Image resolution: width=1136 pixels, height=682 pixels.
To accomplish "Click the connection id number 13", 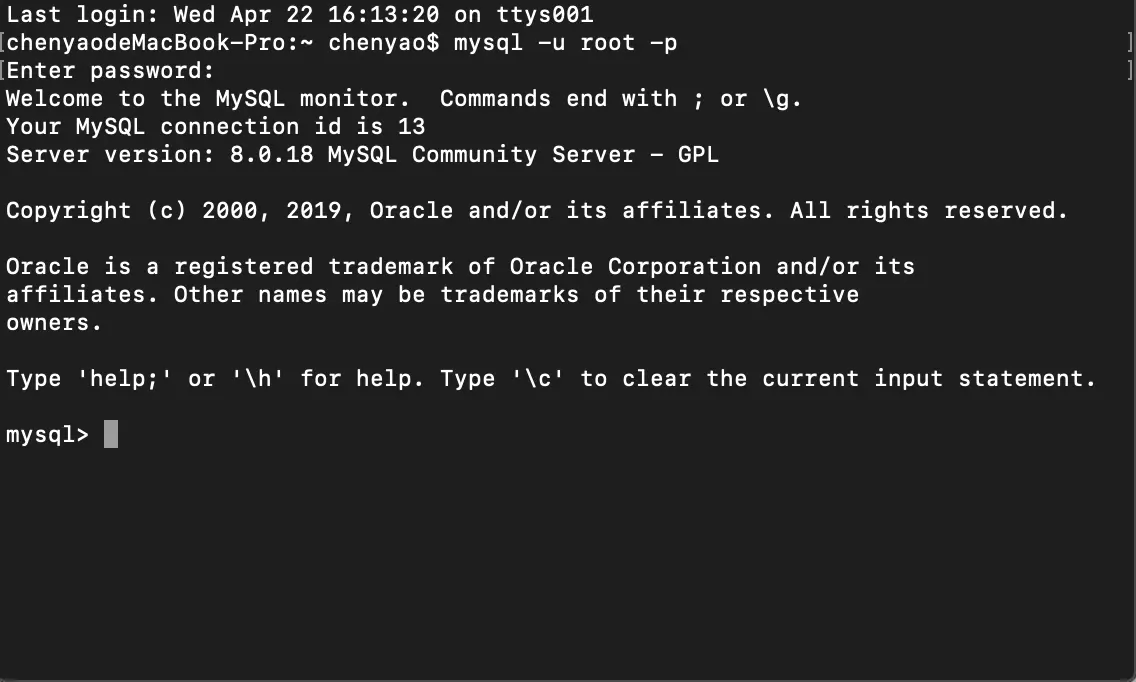I will [412, 127].
